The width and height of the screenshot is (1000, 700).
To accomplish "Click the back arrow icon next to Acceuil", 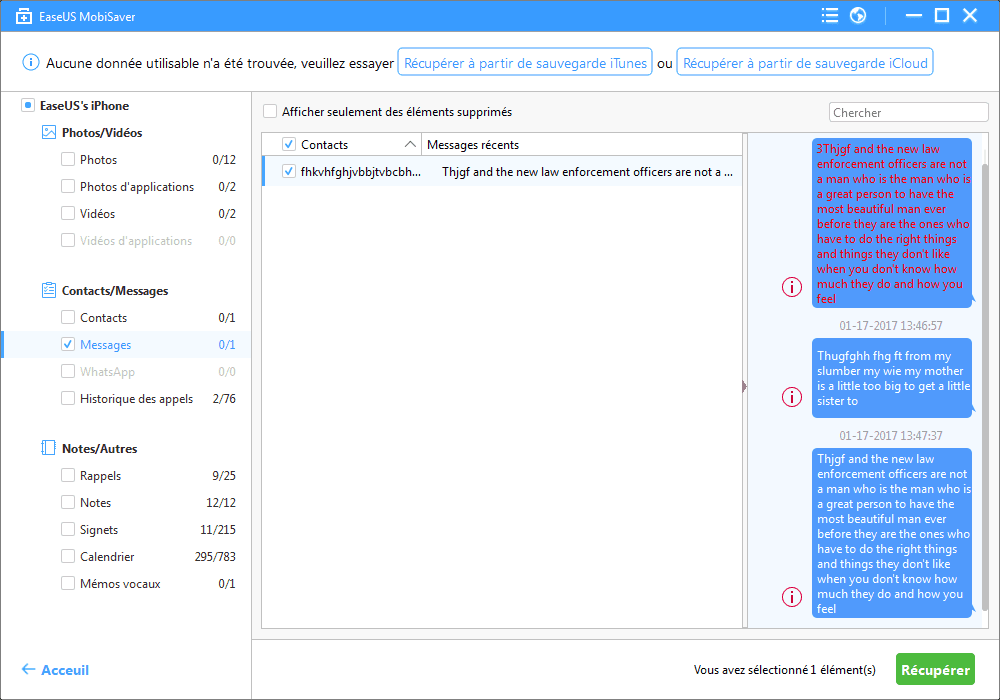I will click(x=28, y=669).
